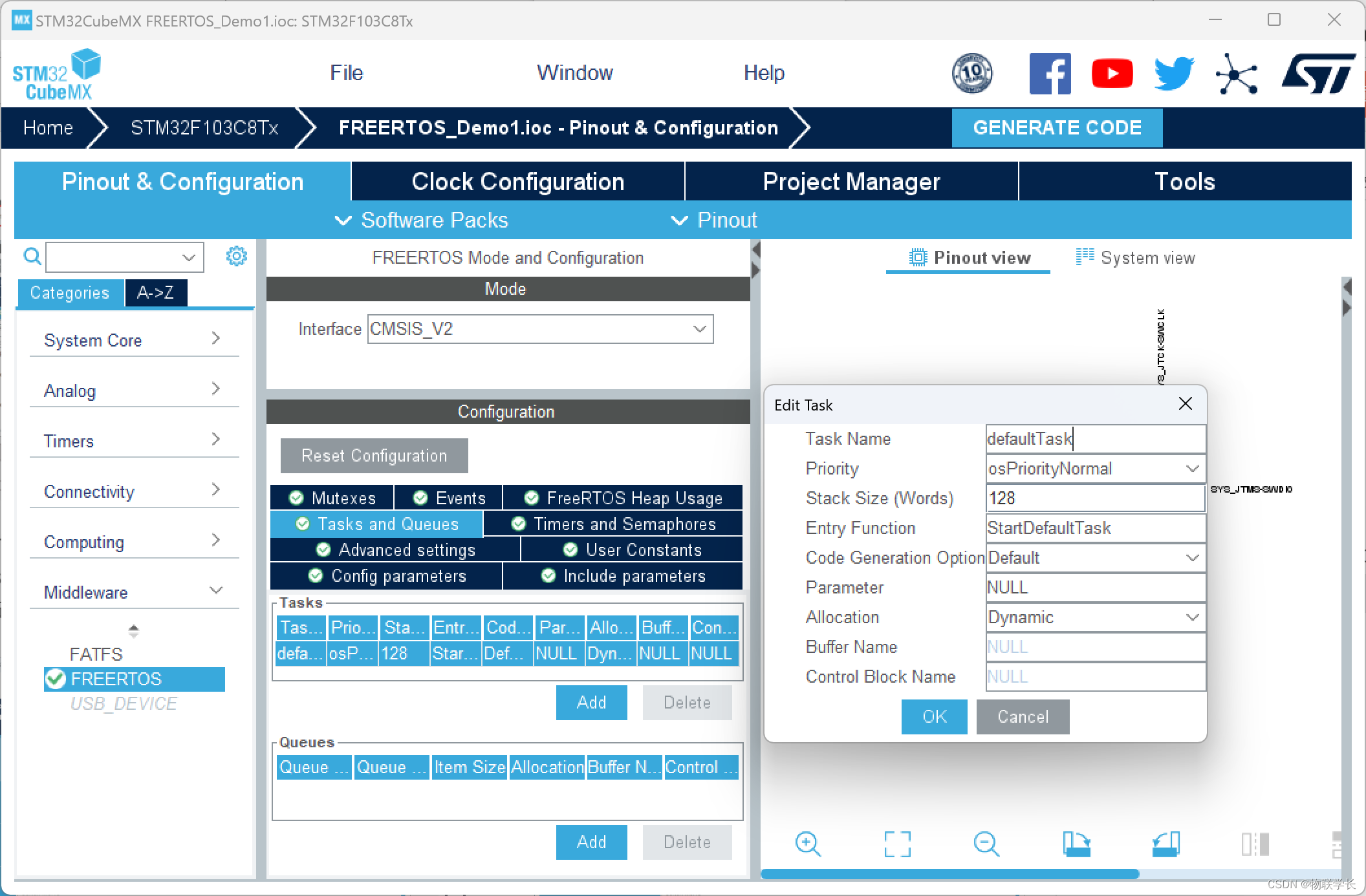This screenshot has width=1366, height=896.
Task: Fit the pinout view to window icon
Action: coord(897,844)
